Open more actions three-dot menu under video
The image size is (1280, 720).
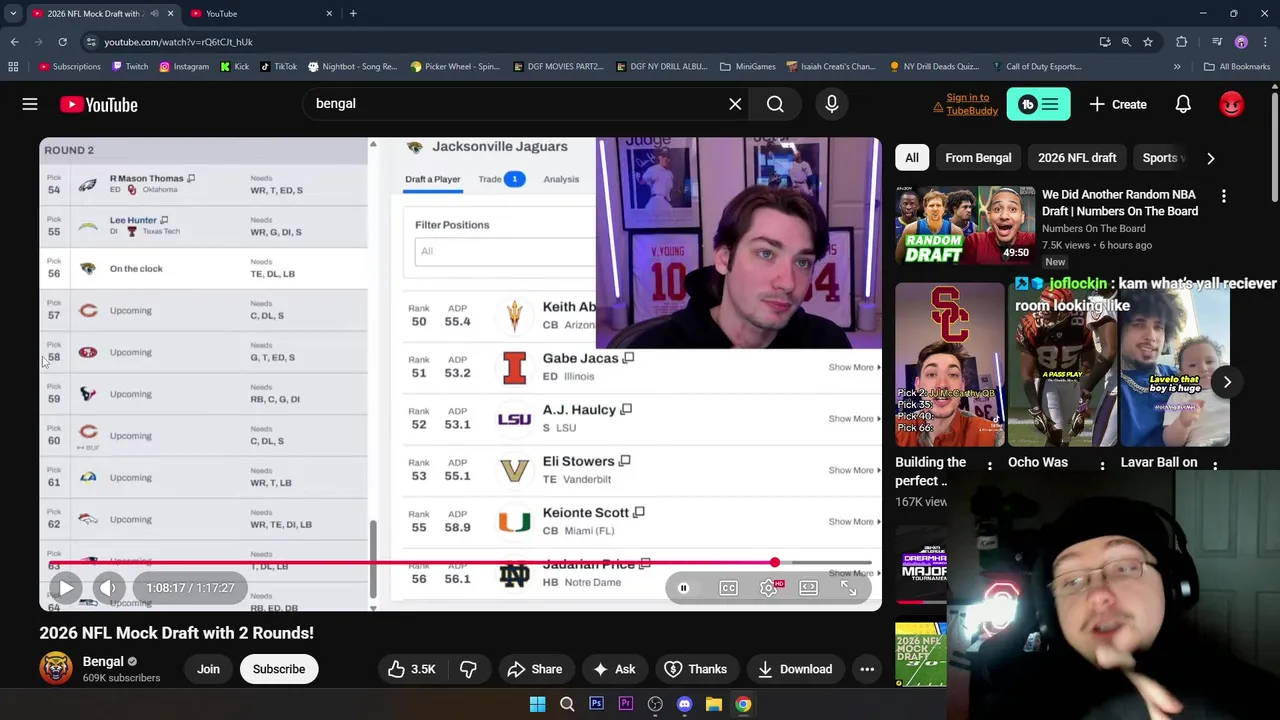(x=867, y=669)
